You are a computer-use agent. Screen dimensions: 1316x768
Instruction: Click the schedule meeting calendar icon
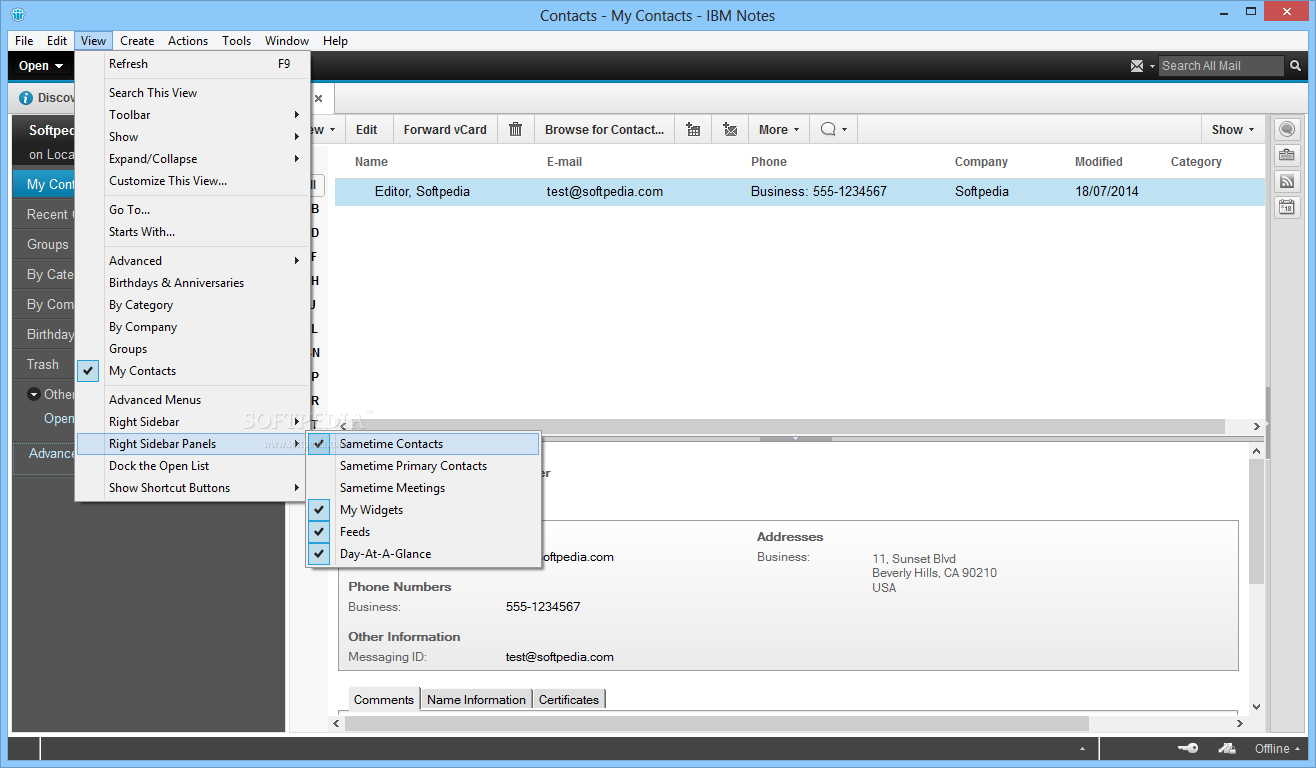pyautogui.click(x=693, y=129)
